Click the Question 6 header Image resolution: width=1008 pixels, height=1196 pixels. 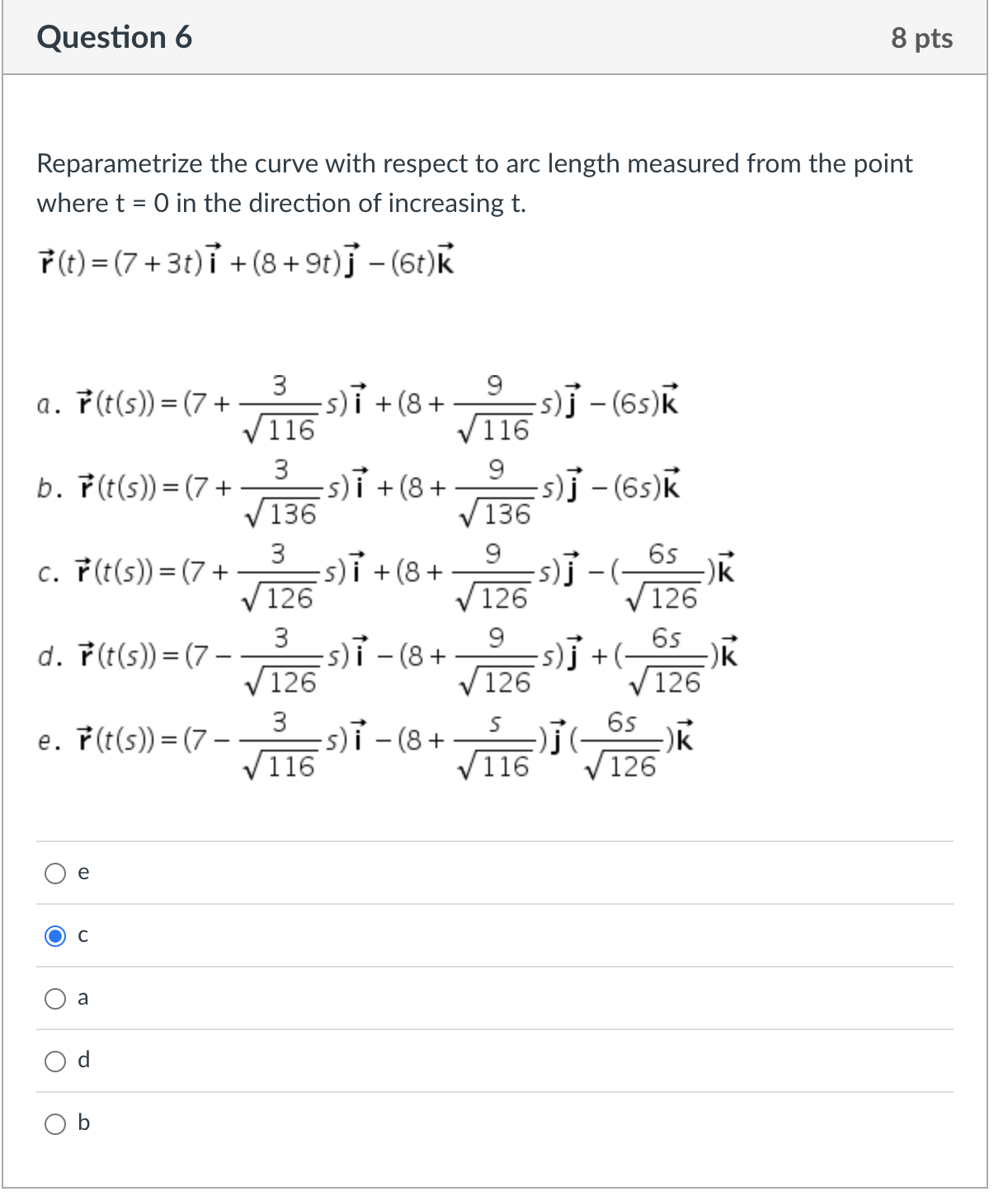[x=114, y=36]
